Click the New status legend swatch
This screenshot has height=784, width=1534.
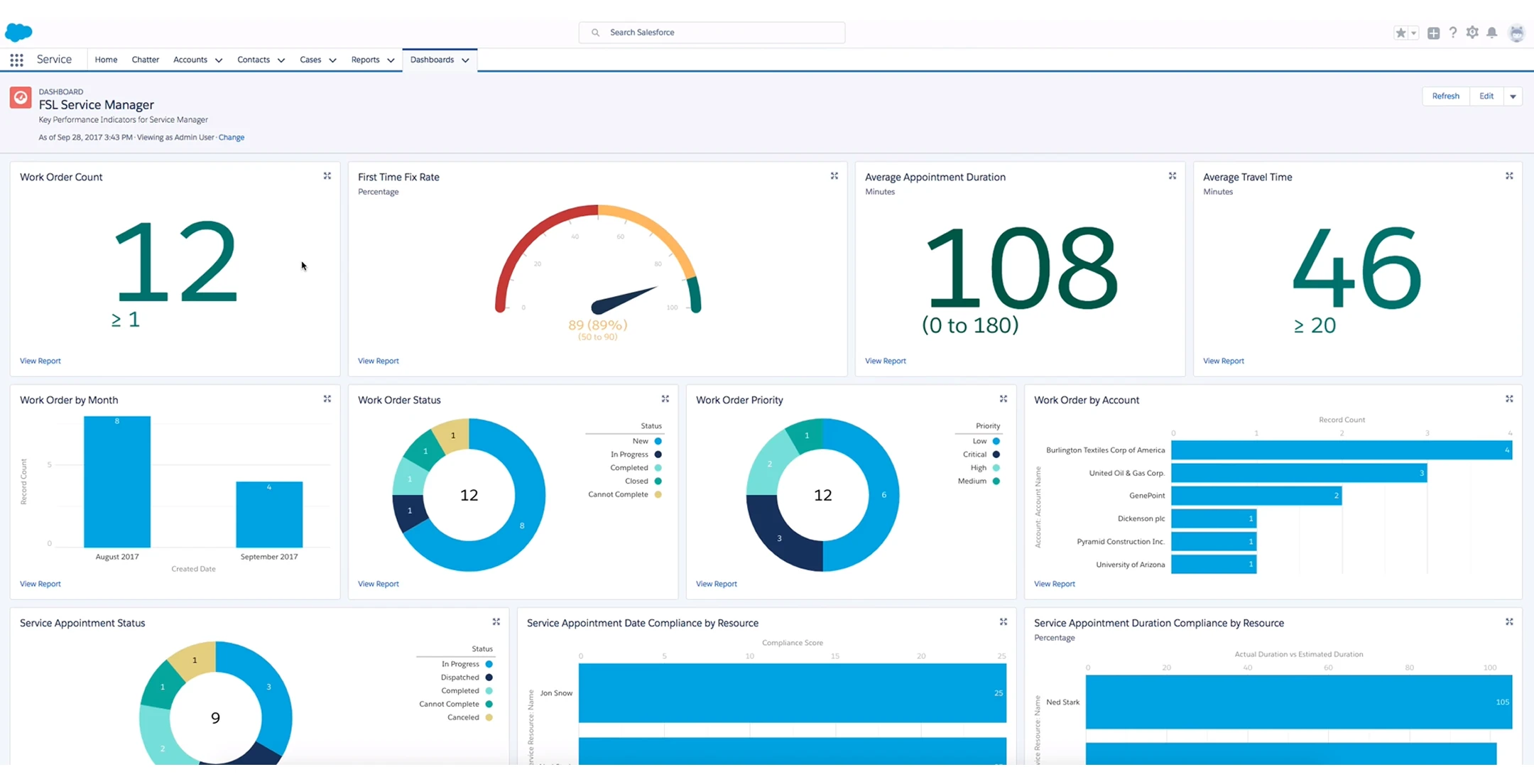pyautogui.click(x=658, y=441)
